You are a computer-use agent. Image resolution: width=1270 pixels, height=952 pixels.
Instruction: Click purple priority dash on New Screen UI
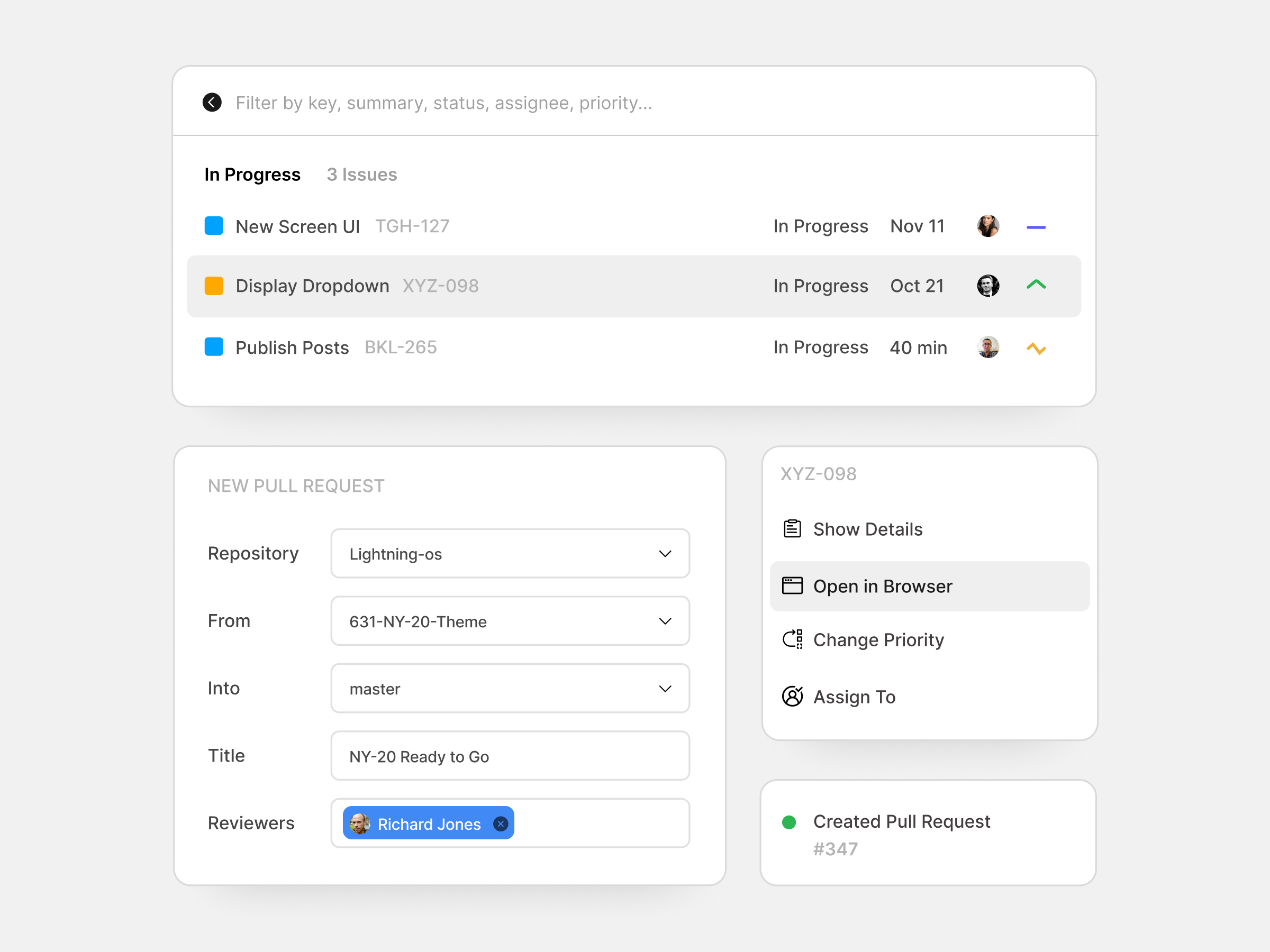[1036, 227]
